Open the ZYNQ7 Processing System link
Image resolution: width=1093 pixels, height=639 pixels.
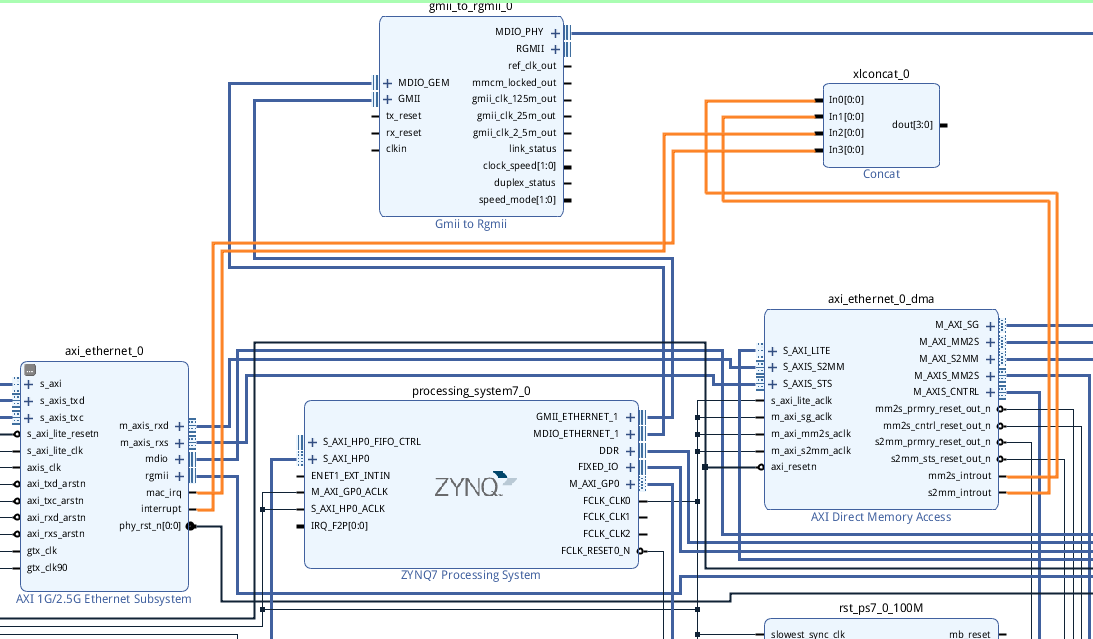471,576
